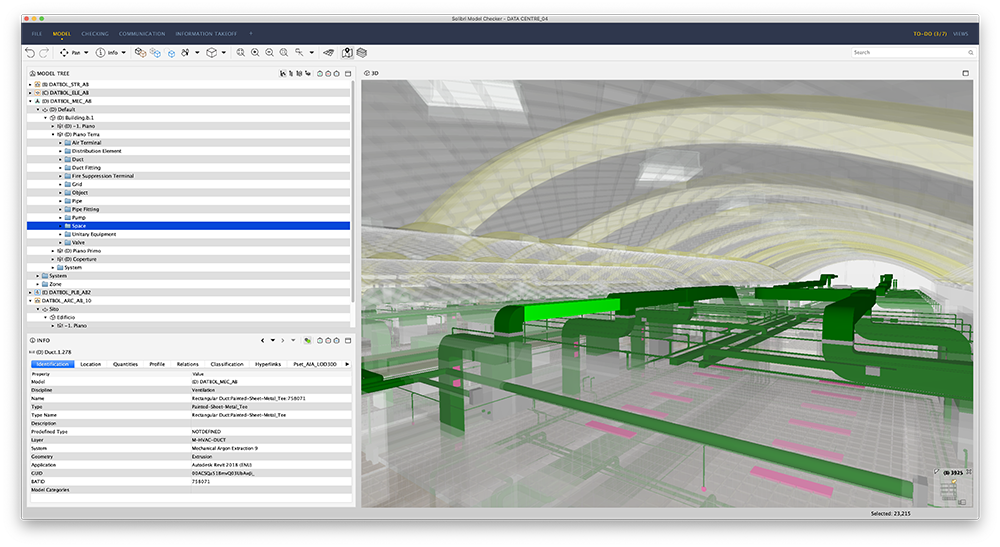Open the Relations info tab

188,364
